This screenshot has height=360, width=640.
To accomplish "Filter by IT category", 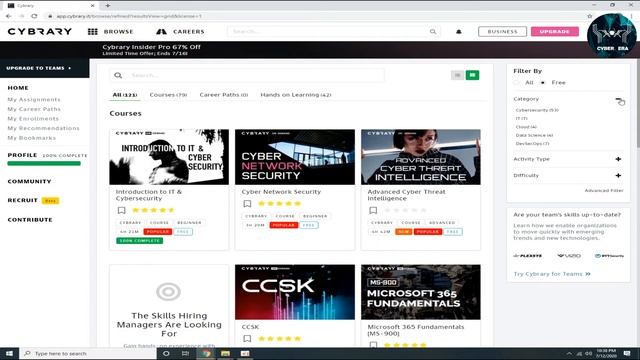I will point(521,118).
